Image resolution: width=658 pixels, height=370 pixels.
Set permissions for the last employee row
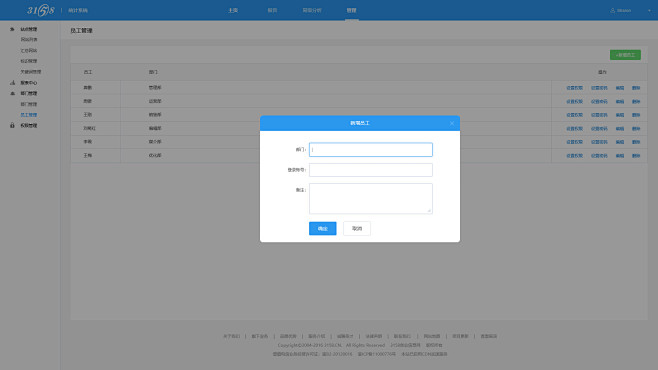tap(574, 156)
